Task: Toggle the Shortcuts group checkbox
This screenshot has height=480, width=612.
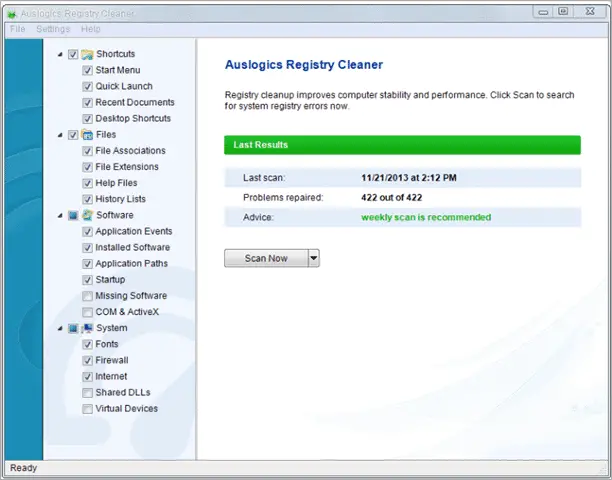Action: (73, 54)
